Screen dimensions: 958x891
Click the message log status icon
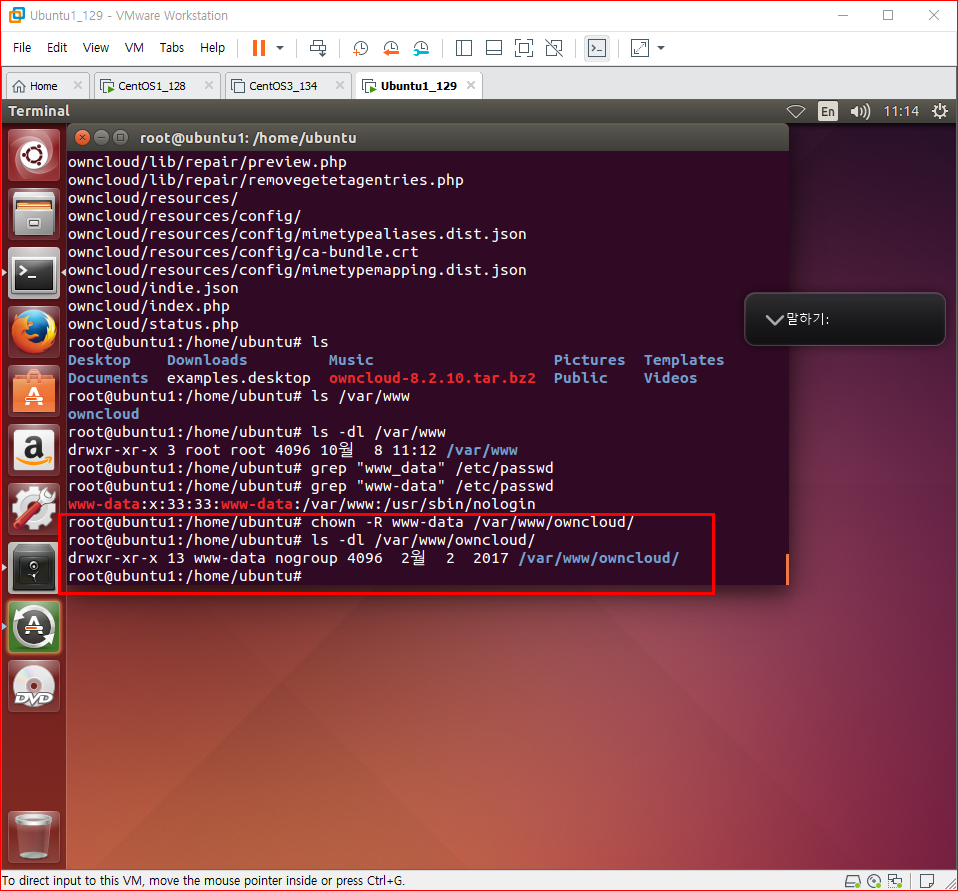pos(927,881)
